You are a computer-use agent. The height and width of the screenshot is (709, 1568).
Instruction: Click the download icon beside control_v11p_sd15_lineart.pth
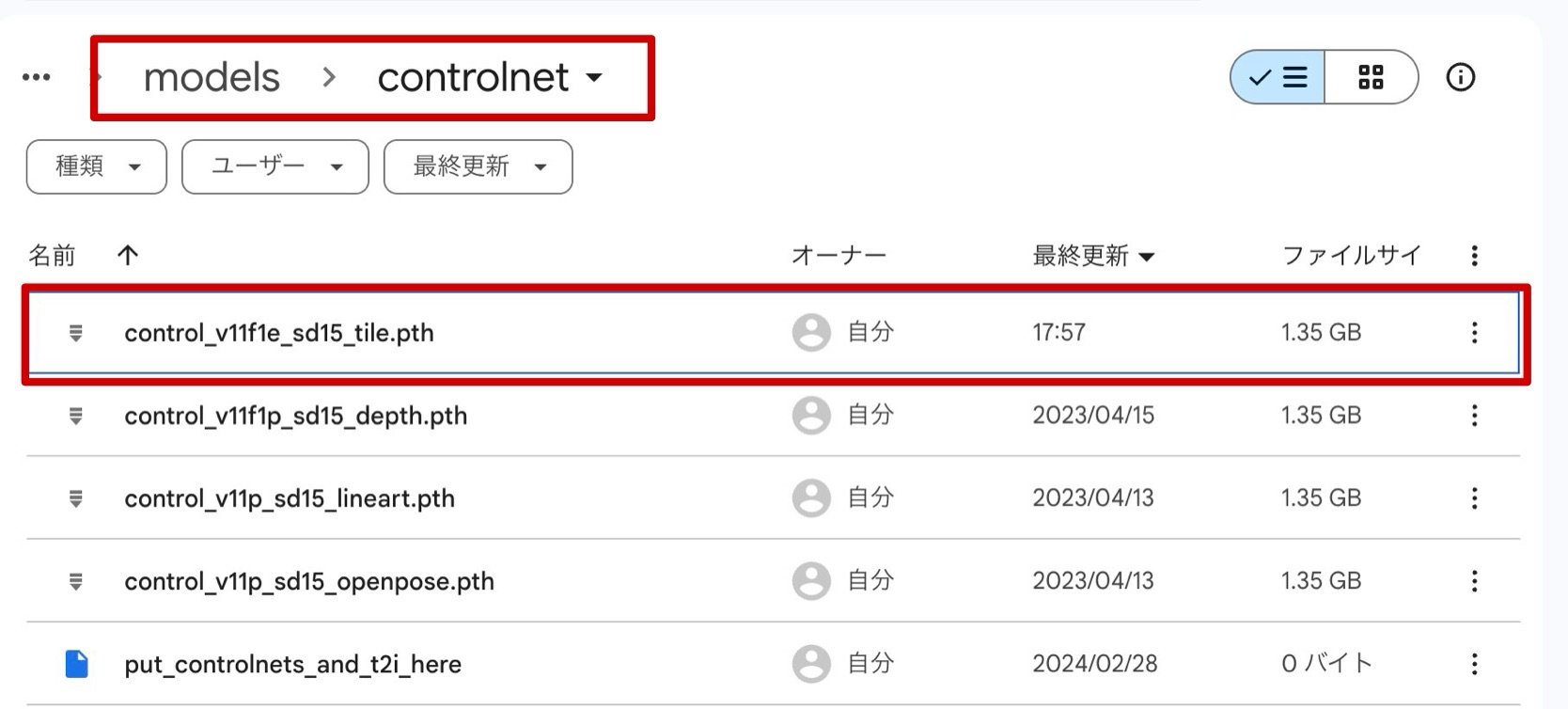tap(75, 497)
